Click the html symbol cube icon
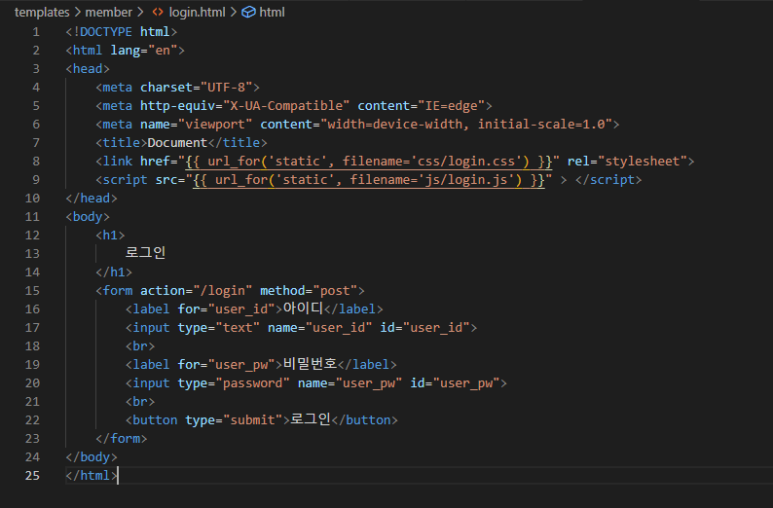This screenshot has width=773, height=508. 248,12
